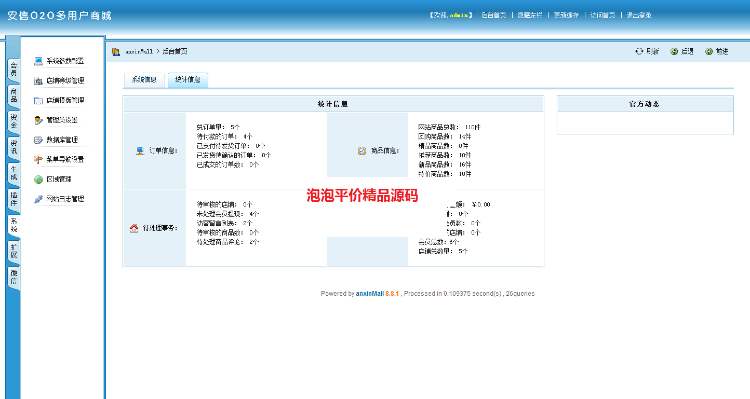The image size is (750, 399).
Task: Click the folder icon in the left menu
Action: tap(38, 100)
